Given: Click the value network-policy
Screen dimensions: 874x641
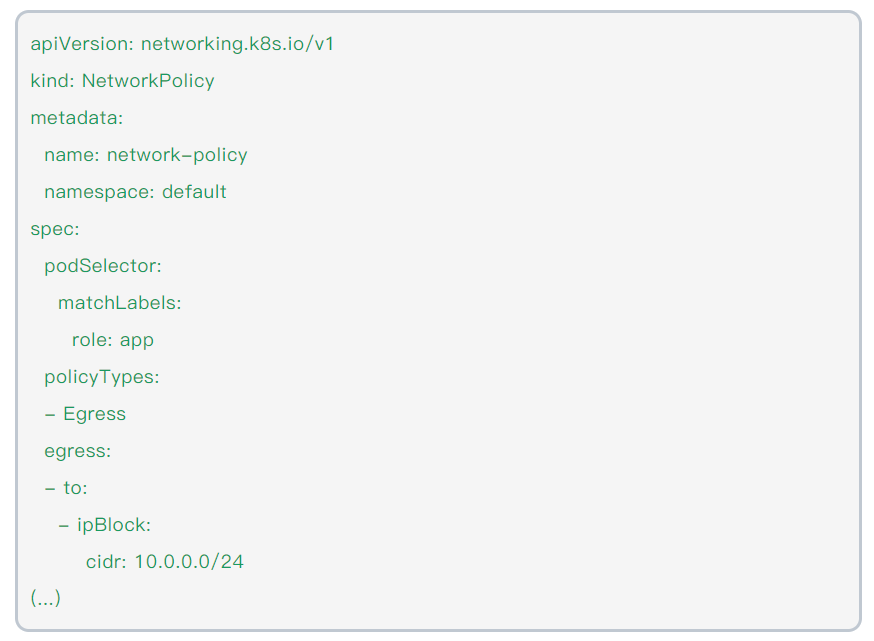Looking at the screenshot, I should 177,155.
